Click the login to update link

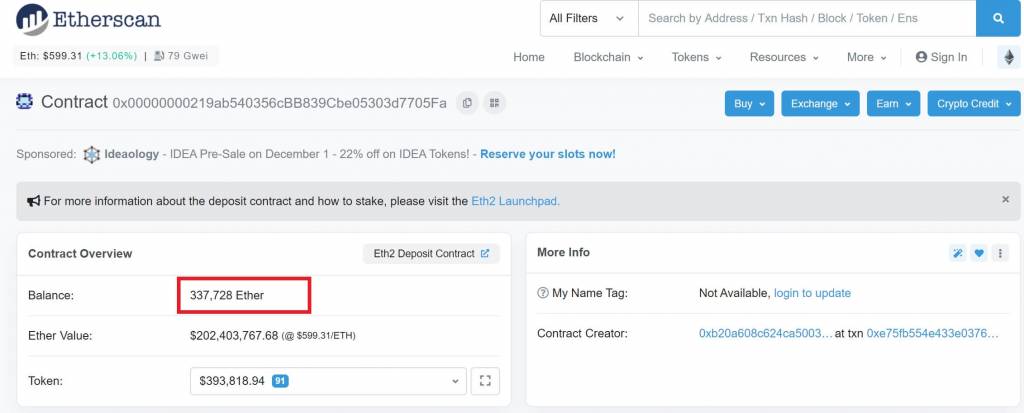coord(812,293)
